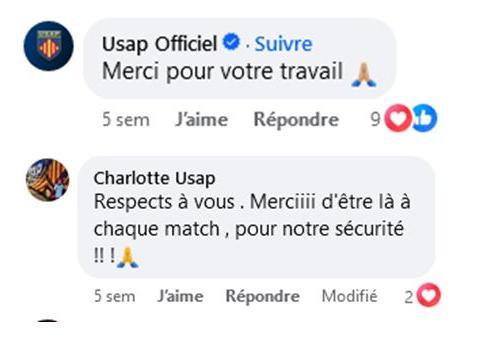The height and width of the screenshot is (360, 484).
Task: Click the Charlotte Usap commenter name
Action: 154,178
